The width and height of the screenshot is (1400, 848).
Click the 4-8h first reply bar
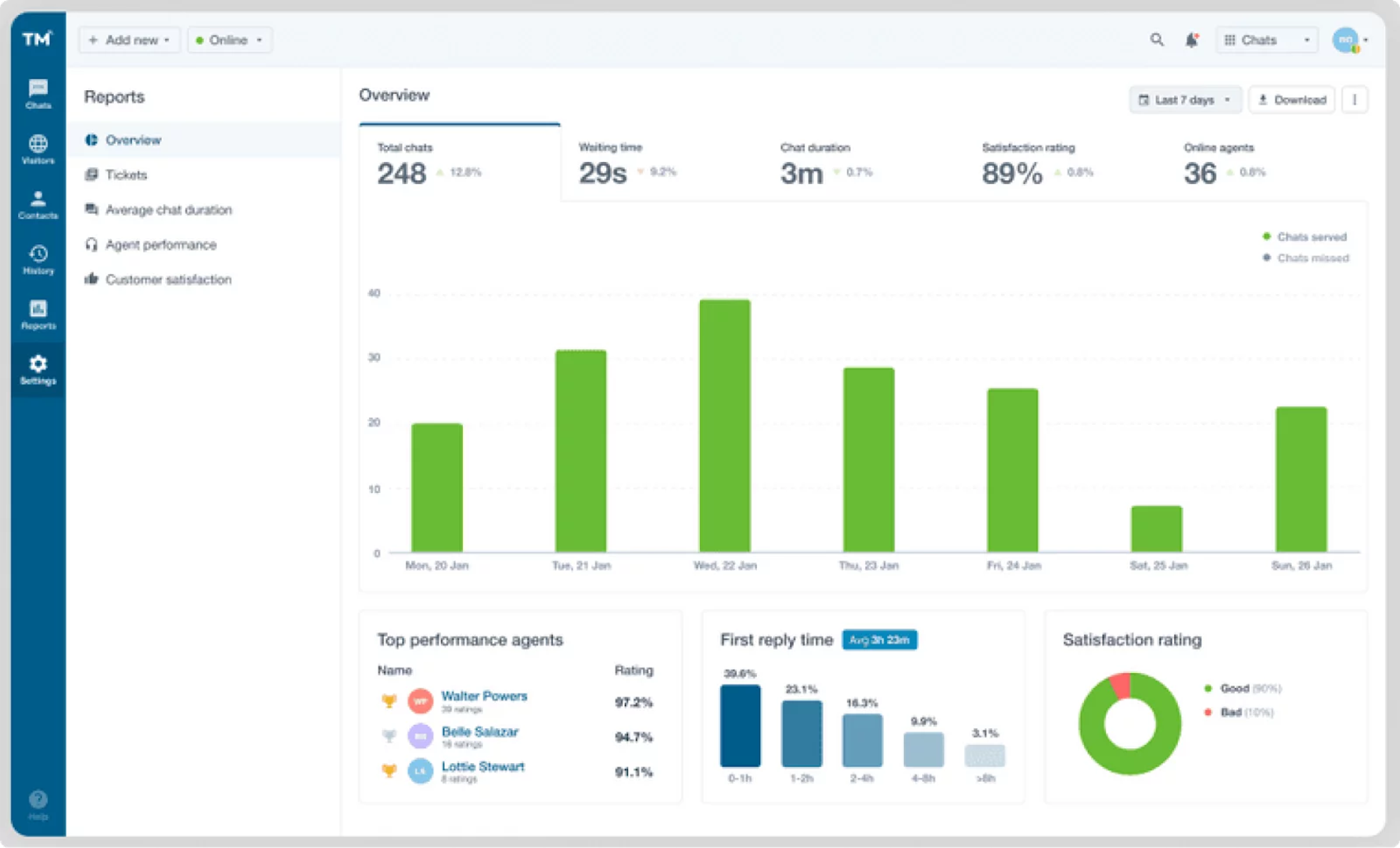pos(923,750)
